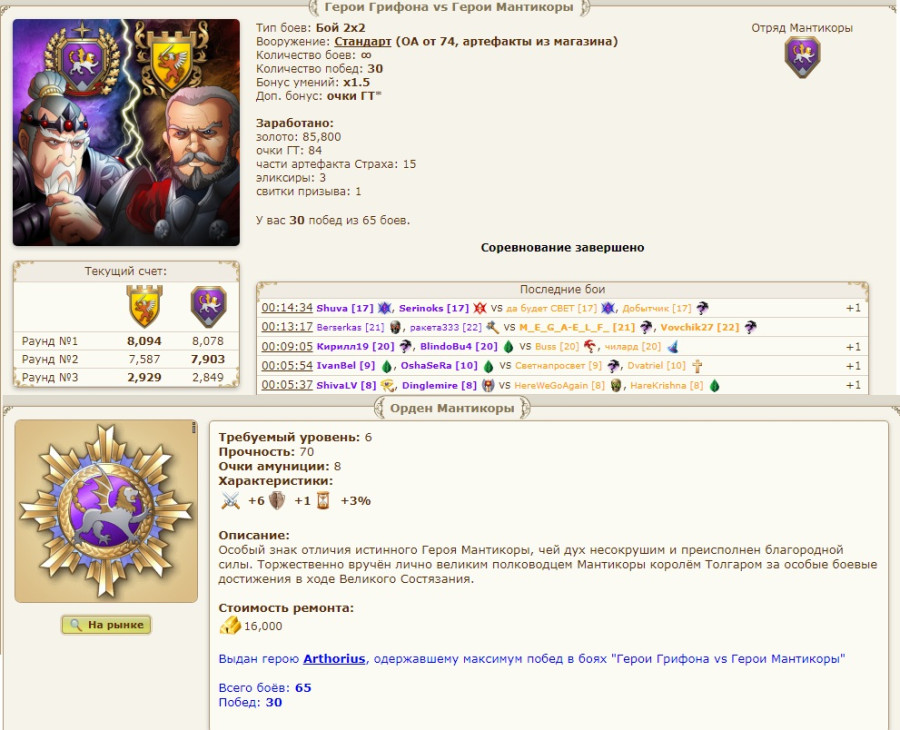Click the cross faction icon beside Dvatriel [10]

[697, 366]
